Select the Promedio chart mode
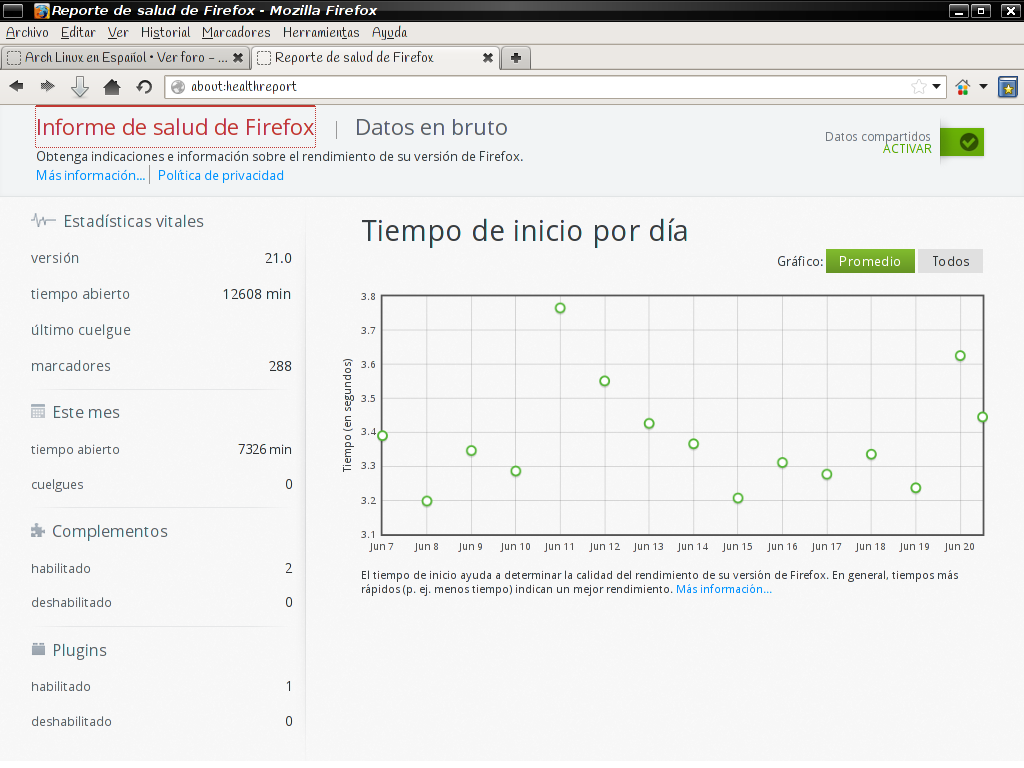The image size is (1024, 768). [x=870, y=261]
